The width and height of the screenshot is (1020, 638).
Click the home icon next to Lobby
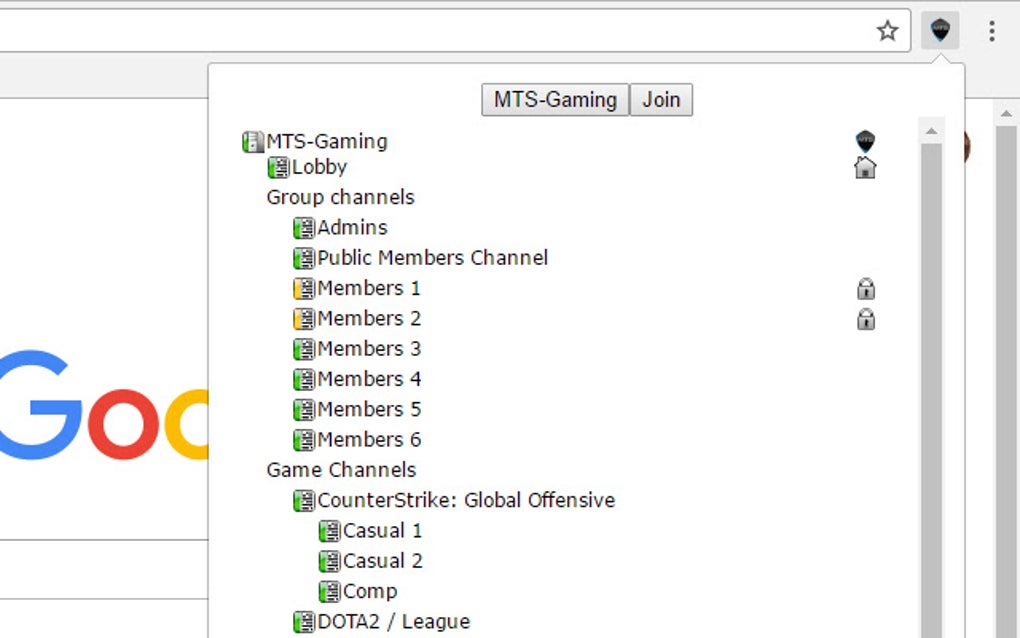point(864,168)
